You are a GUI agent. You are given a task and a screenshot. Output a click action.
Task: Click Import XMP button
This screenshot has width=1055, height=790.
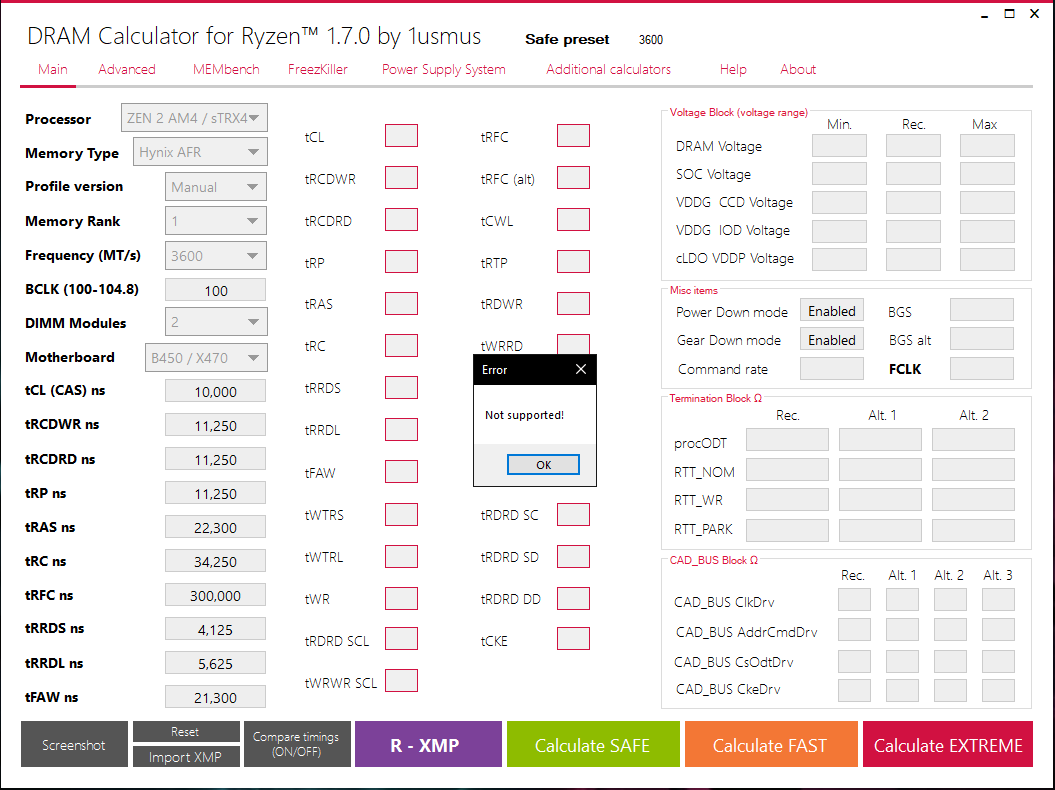186,756
